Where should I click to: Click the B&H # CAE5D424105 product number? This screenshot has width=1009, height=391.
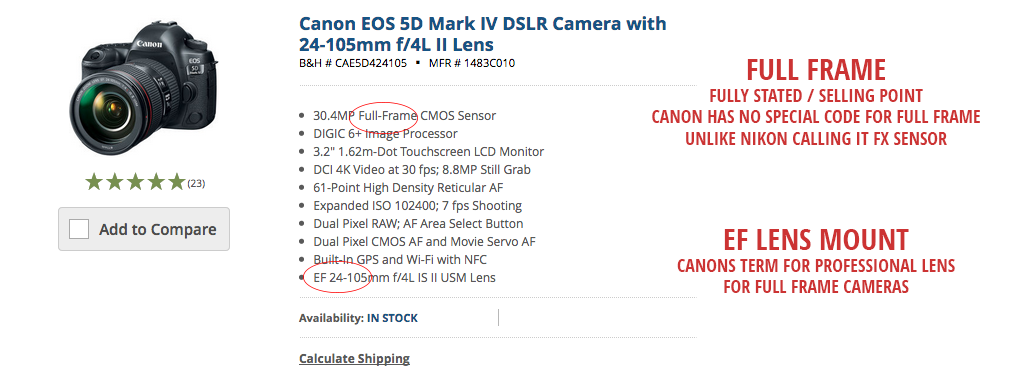pos(353,63)
